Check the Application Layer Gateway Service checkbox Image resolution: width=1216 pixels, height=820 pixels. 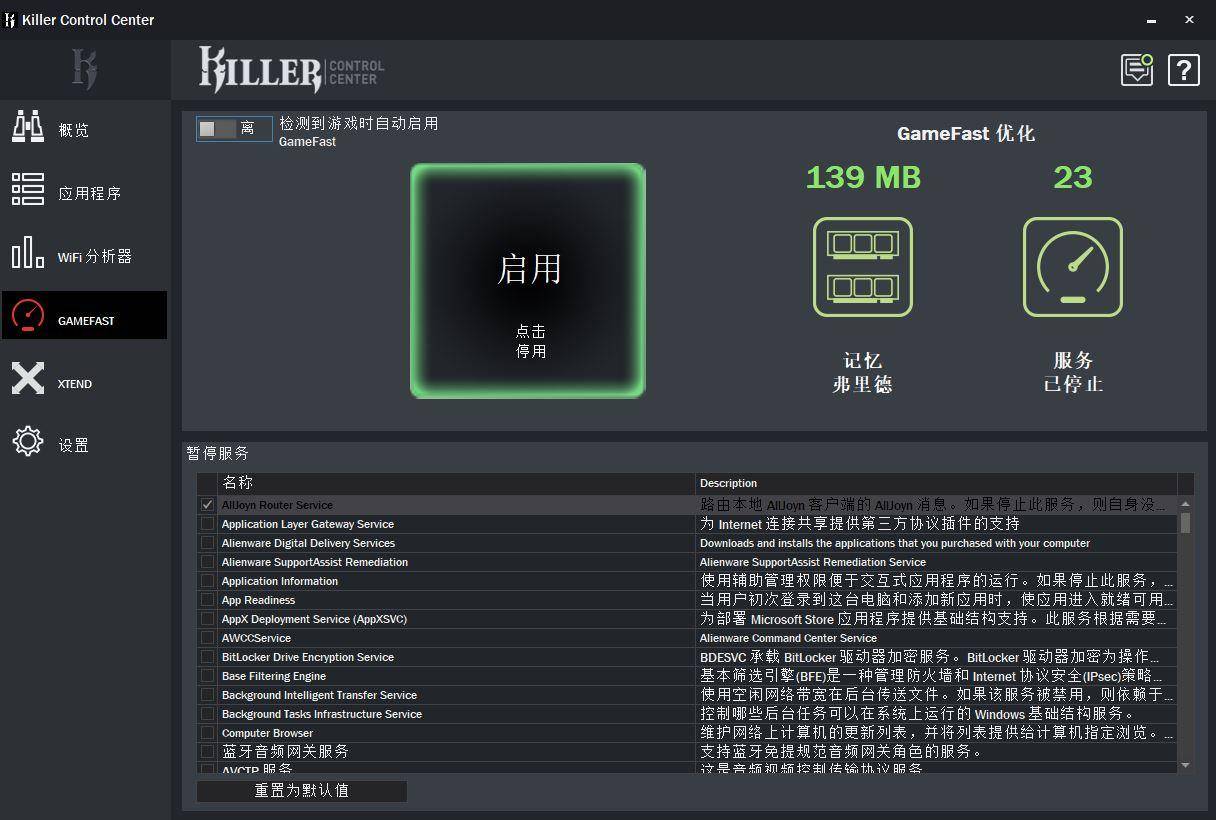206,524
